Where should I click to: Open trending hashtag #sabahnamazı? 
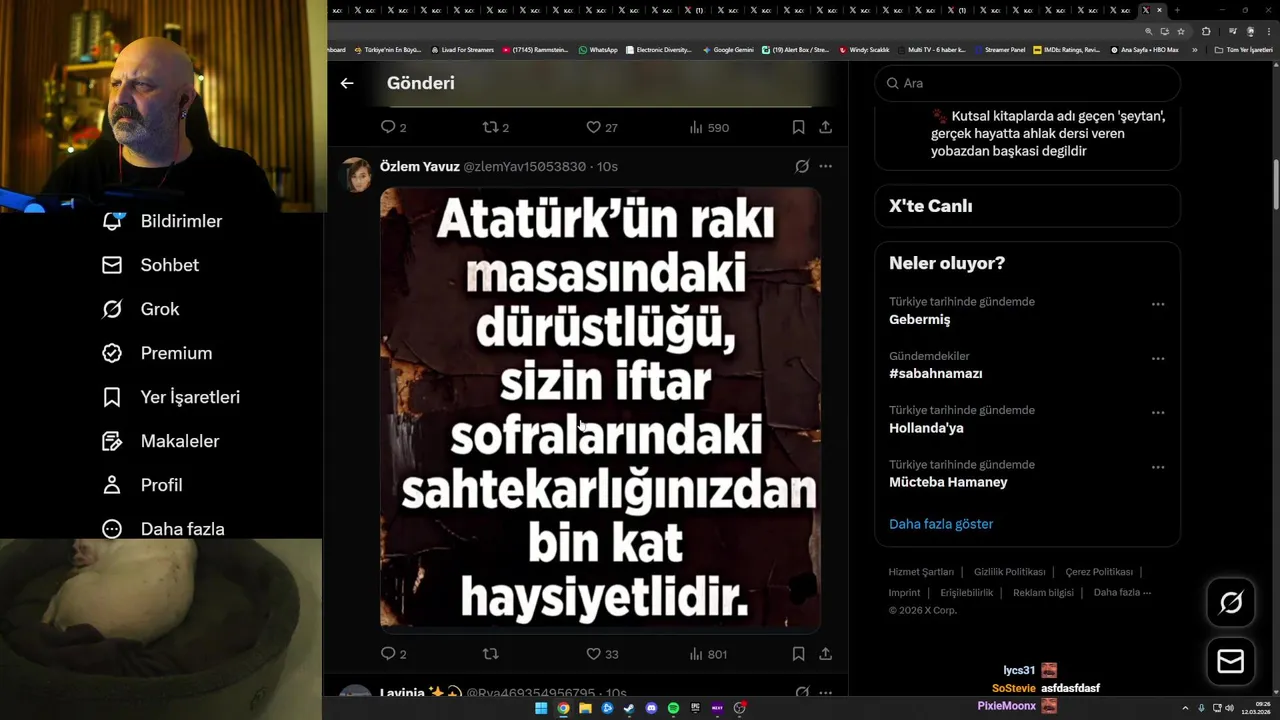pos(935,374)
